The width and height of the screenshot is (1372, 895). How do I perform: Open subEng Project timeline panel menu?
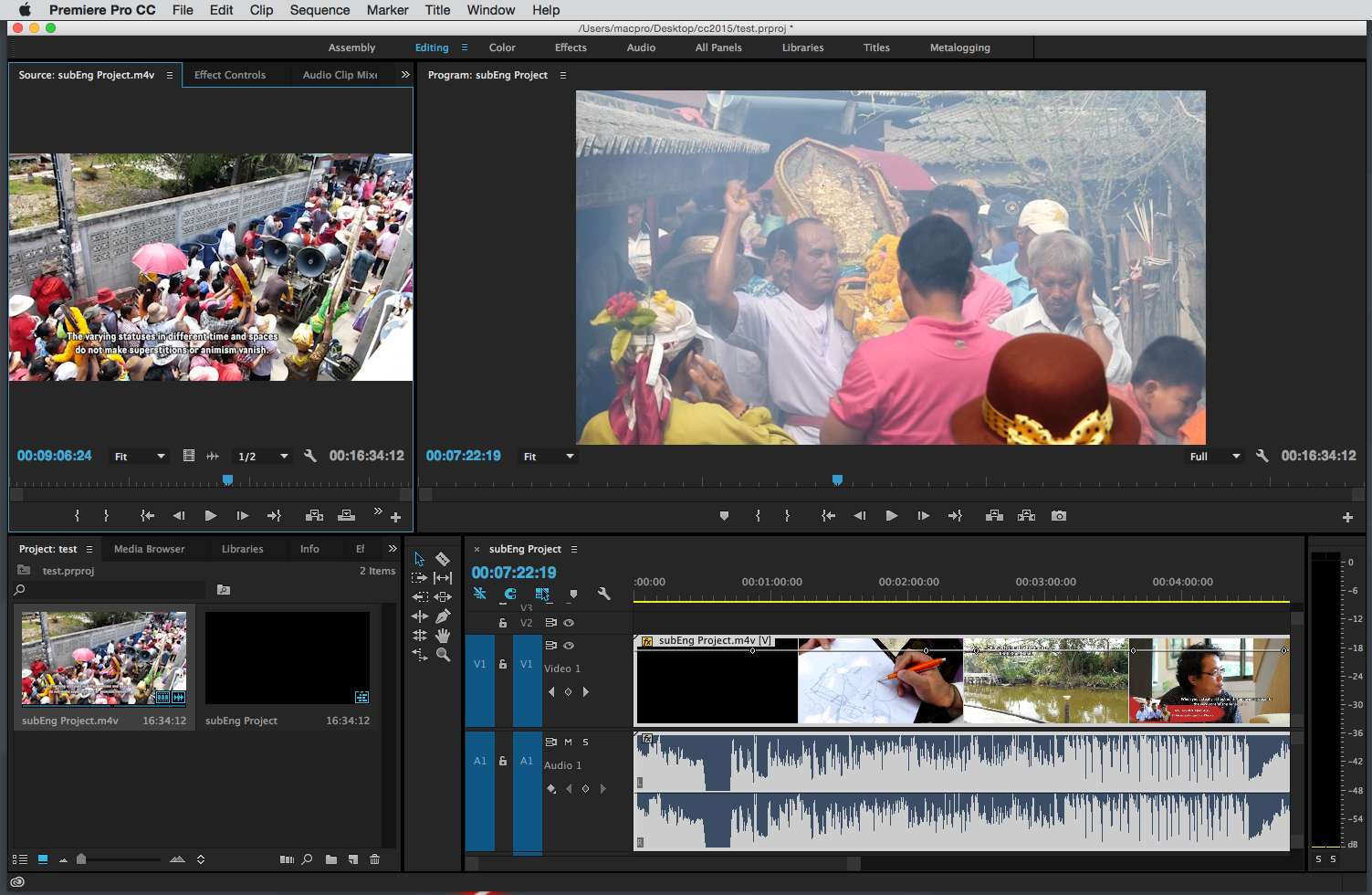click(574, 549)
